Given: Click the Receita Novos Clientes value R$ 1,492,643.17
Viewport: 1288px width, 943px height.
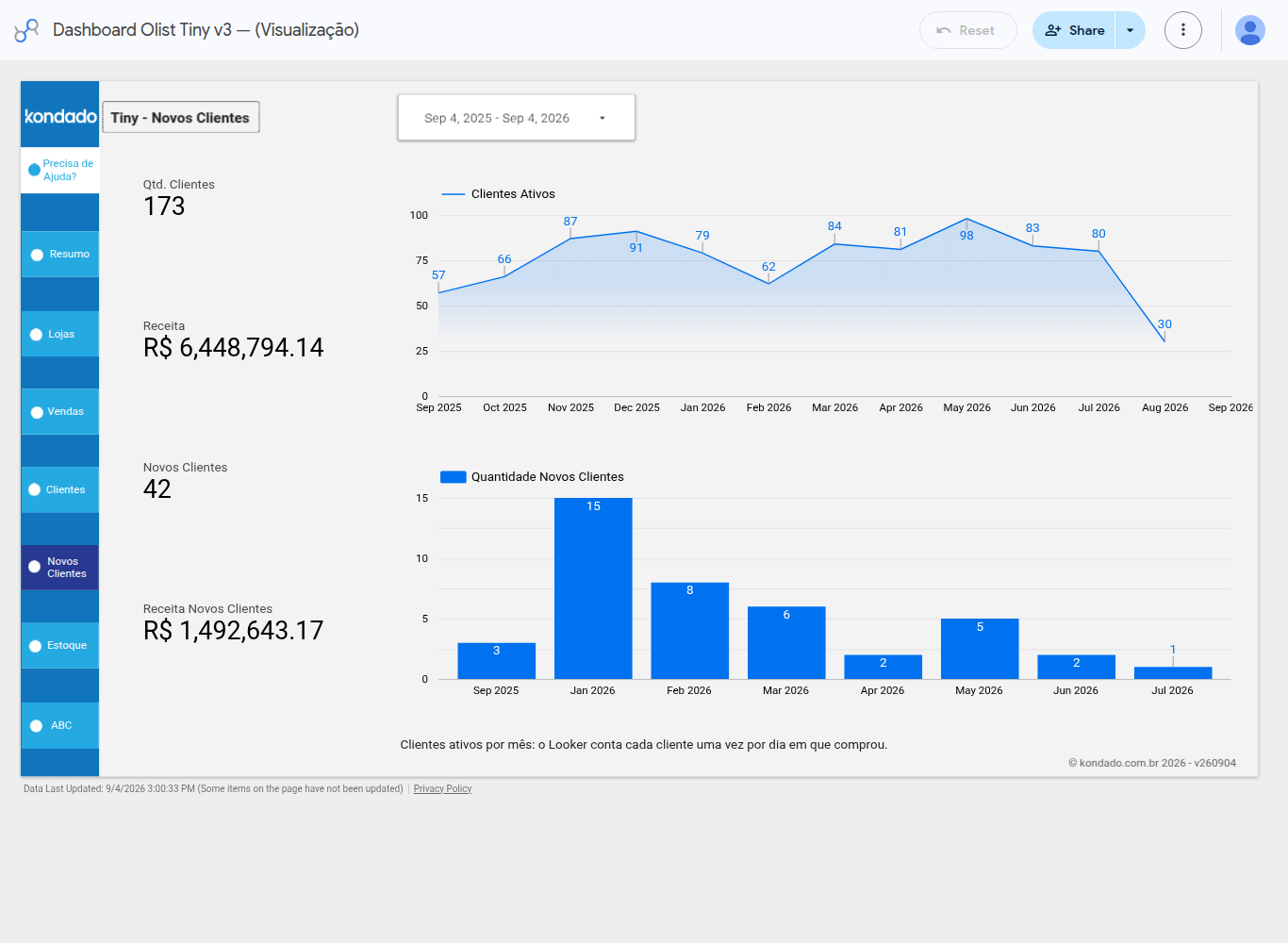Looking at the screenshot, I should [234, 631].
